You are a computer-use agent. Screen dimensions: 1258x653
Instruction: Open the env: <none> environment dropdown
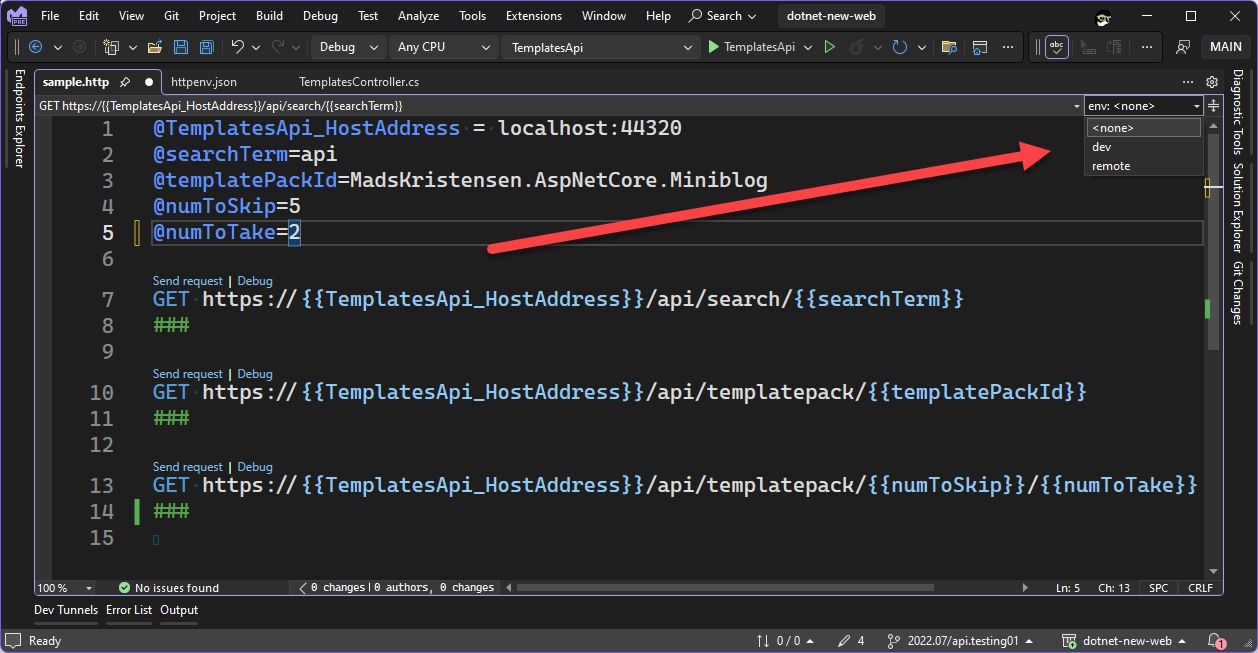pos(1144,105)
